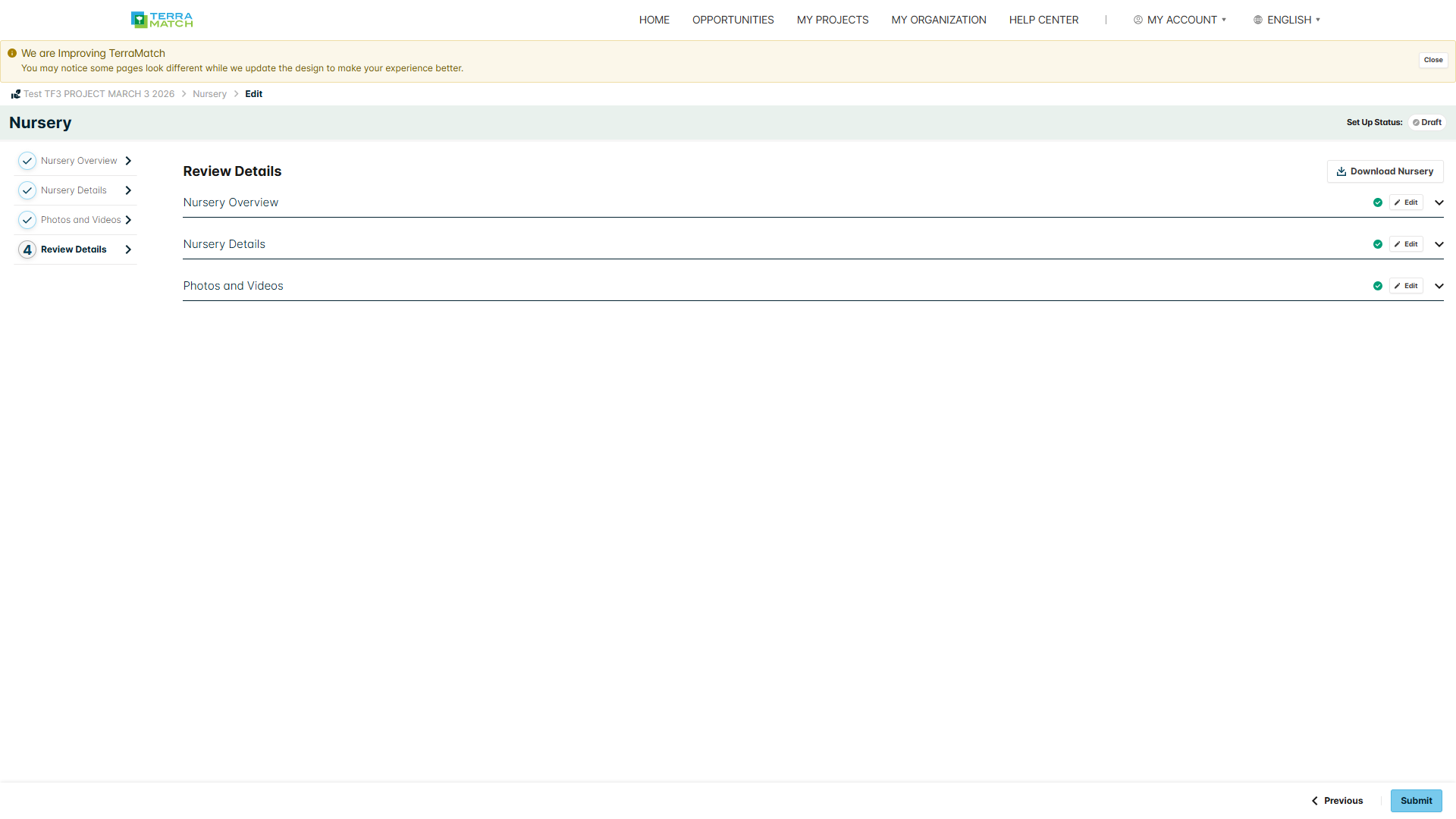Go to My Projects menu item

(x=833, y=20)
